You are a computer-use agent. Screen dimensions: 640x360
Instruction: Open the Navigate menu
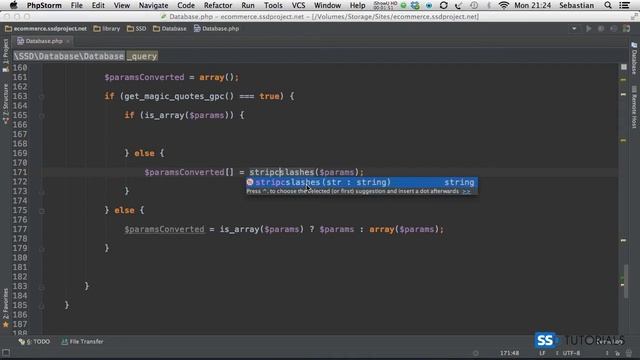(153, 5)
